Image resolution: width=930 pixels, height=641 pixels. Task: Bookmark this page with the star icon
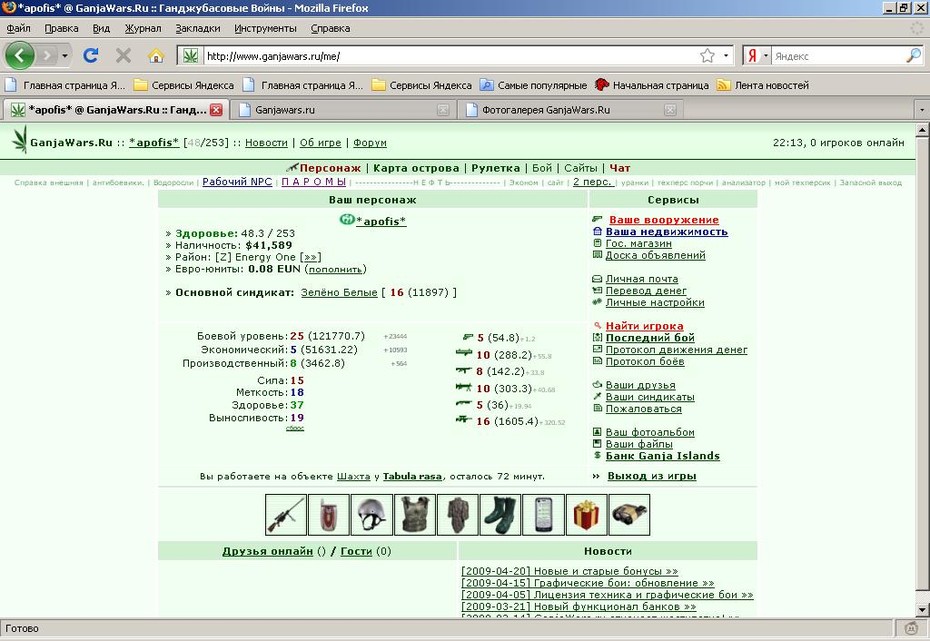(x=707, y=56)
